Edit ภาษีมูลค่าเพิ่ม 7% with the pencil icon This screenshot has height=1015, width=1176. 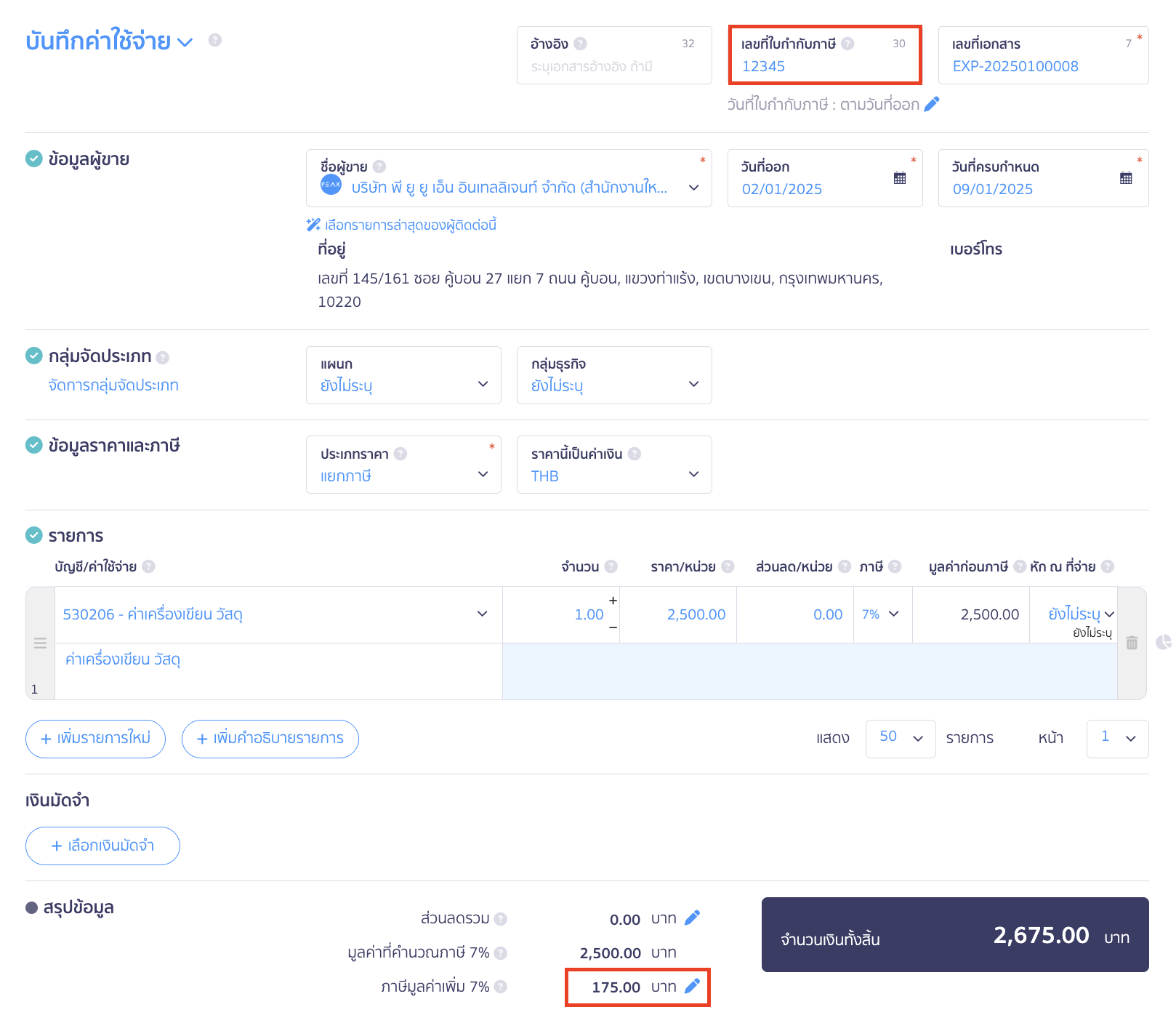click(693, 986)
